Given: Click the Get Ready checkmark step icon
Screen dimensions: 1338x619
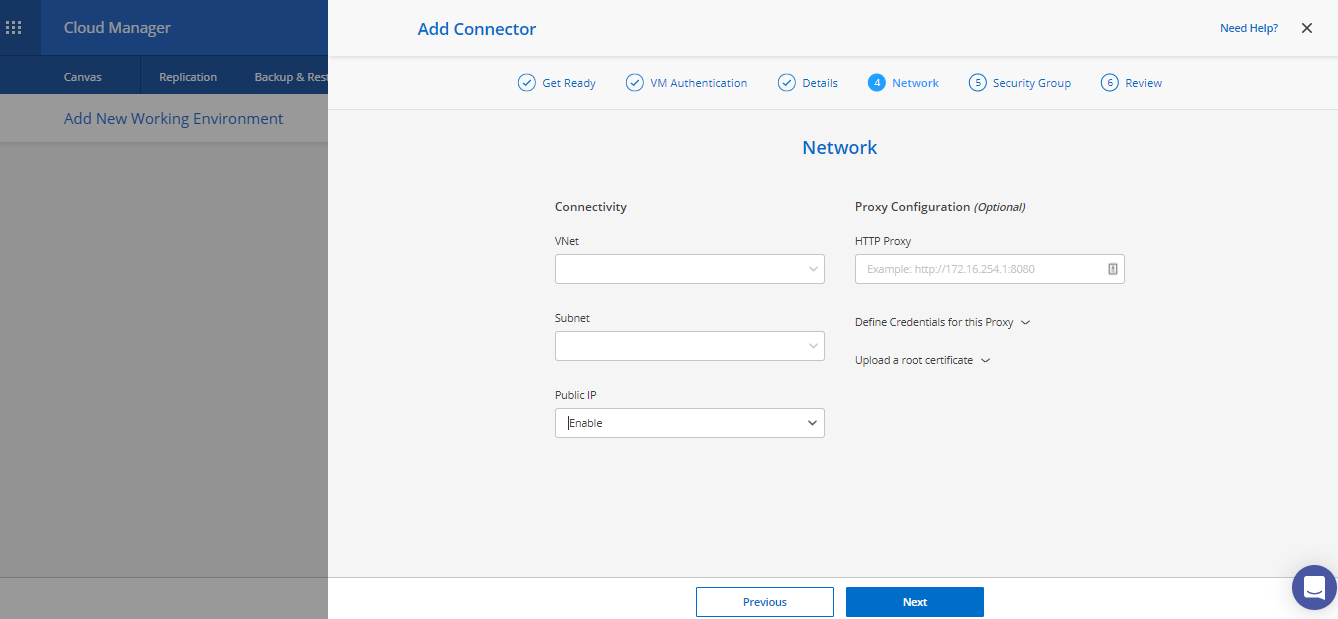Looking at the screenshot, I should [526, 83].
